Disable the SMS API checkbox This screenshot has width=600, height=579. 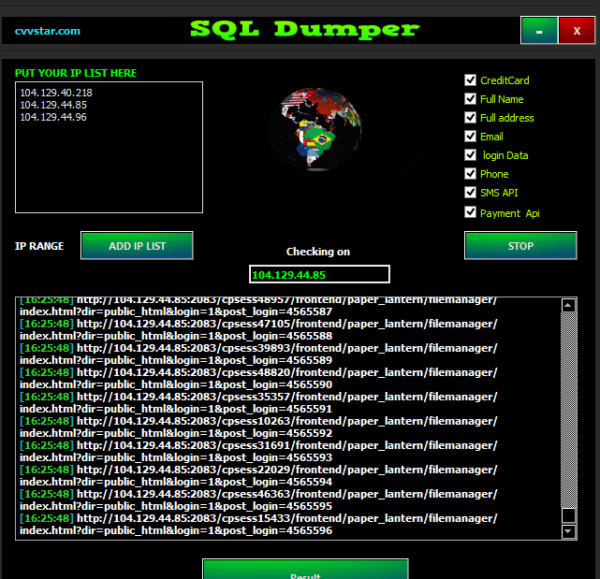coord(471,192)
